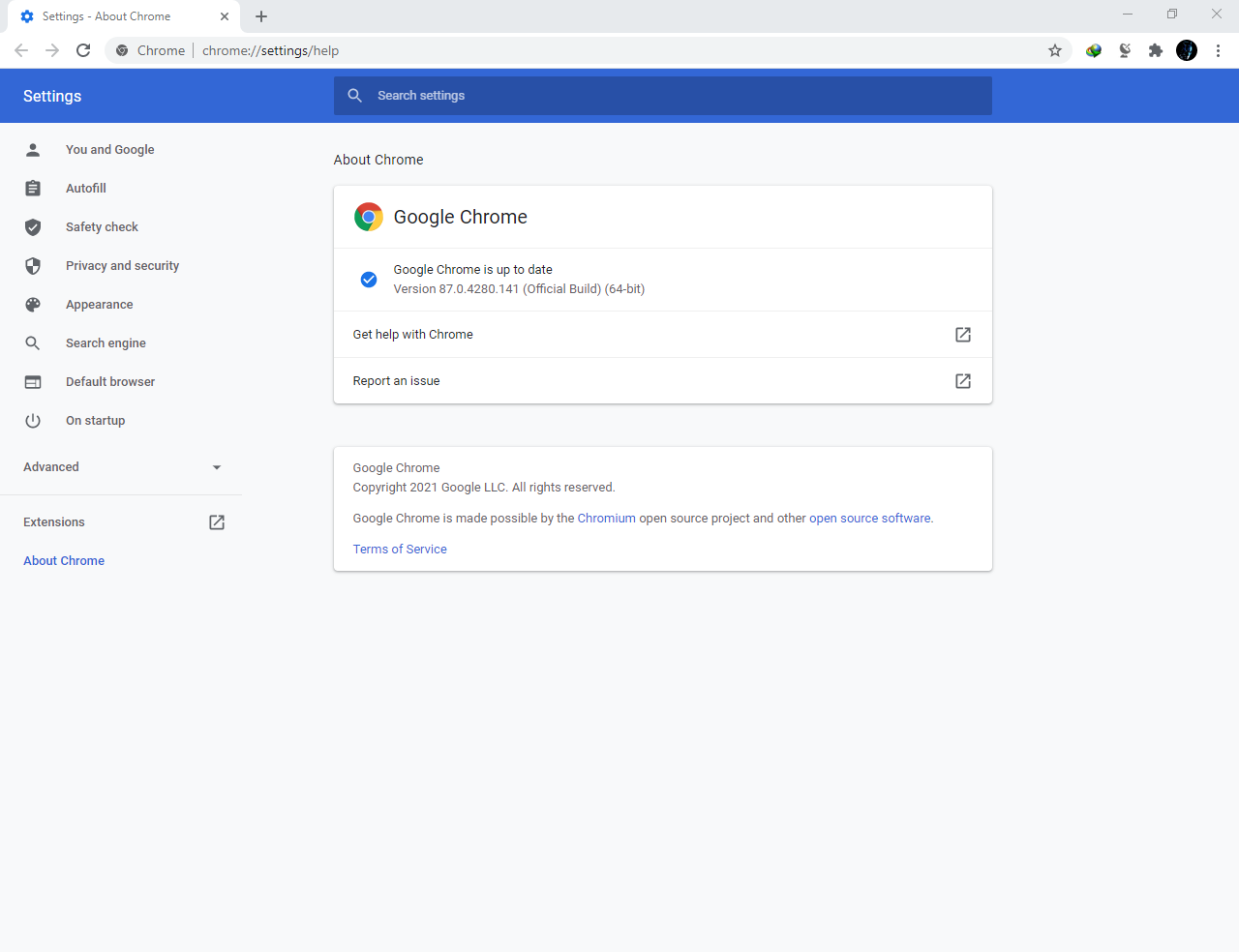View site information icon beside the Chrome label
Viewport: 1239px width, 952px height.
[x=122, y=50]
